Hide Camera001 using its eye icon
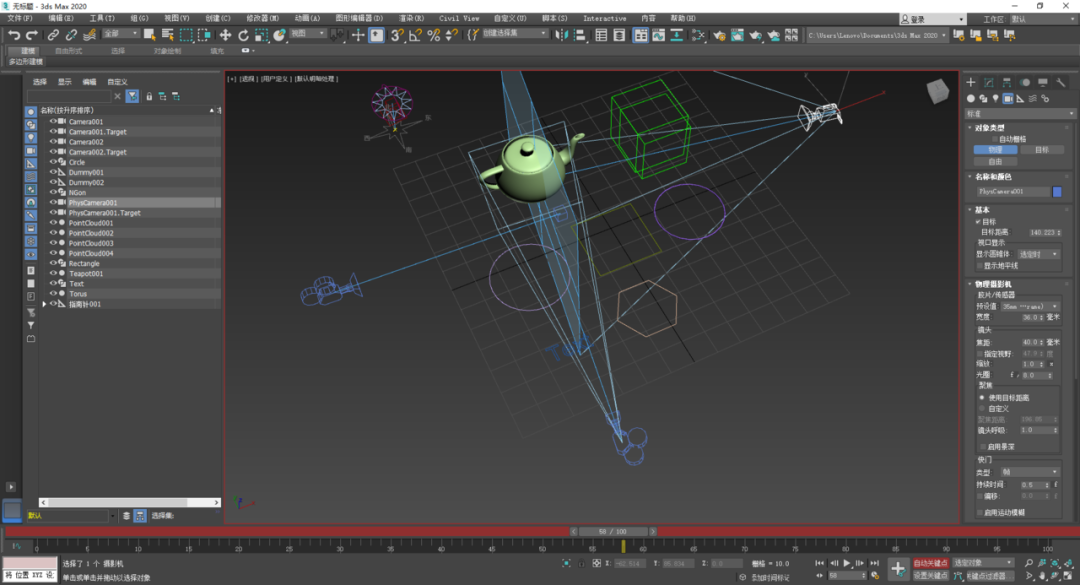 coord(52,121)
